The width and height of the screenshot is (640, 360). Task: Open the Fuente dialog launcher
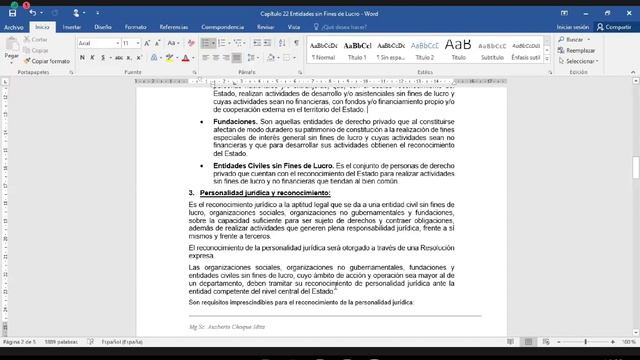coord(194,72)
